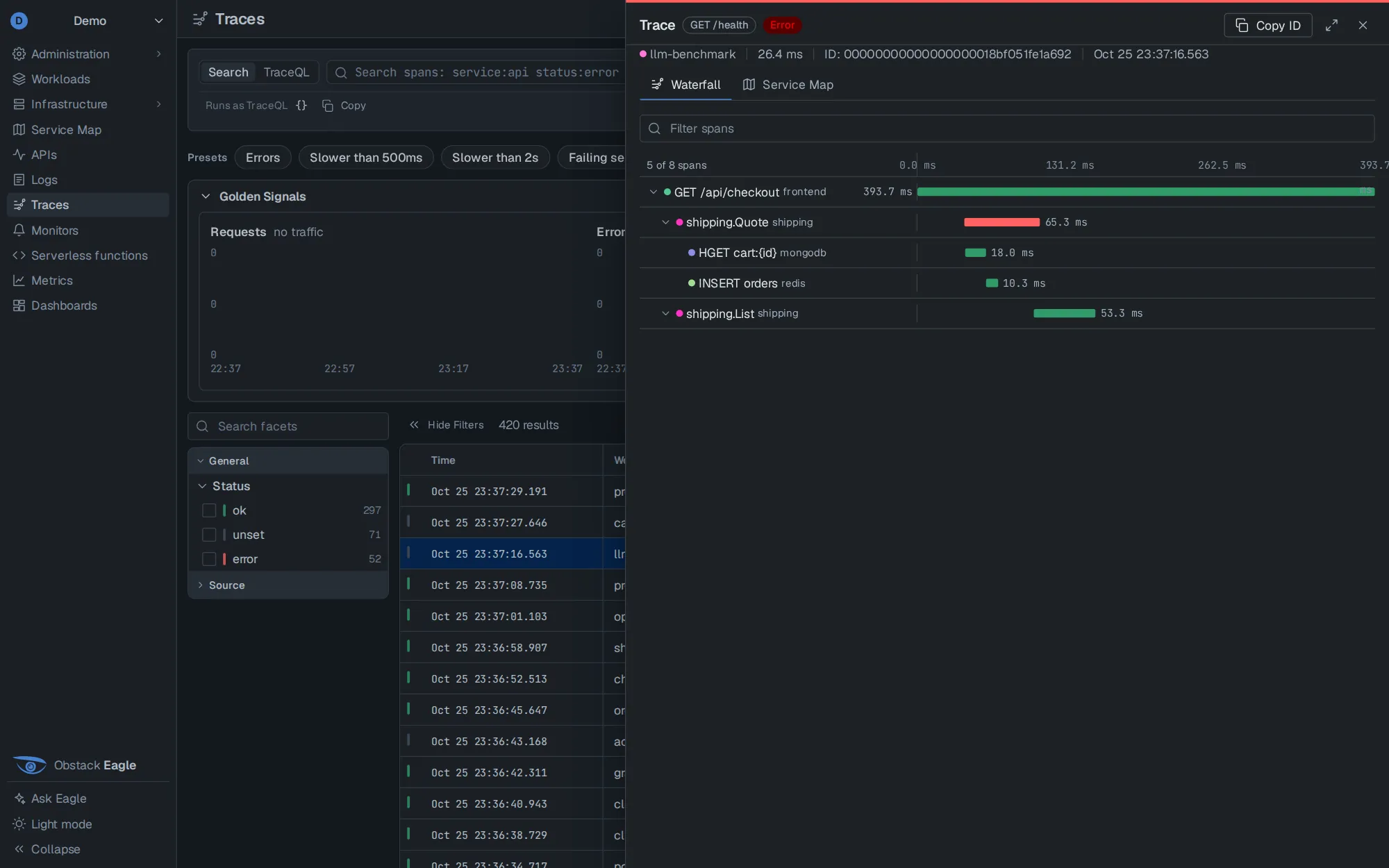Focus the Search facets field

pyautogui.click(x=288, y=426)
